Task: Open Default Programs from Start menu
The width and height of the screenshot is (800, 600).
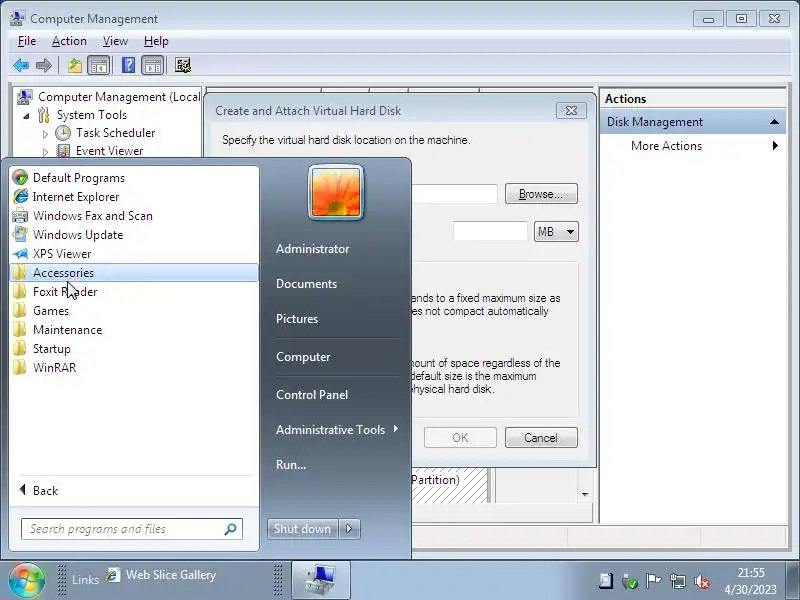Action: click(x=134, y=178)
